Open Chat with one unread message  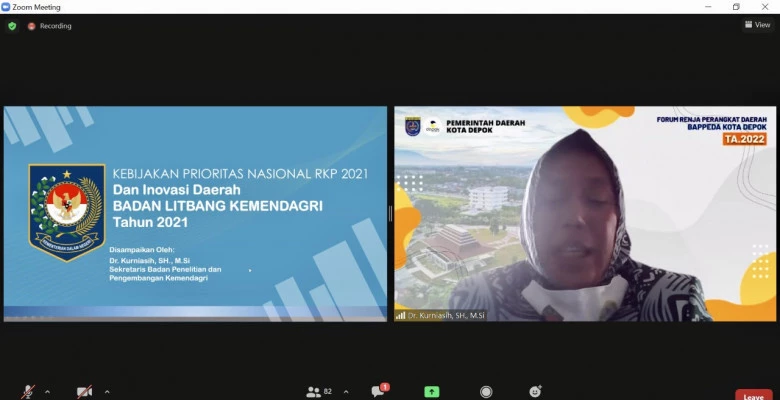click(380, 391)
